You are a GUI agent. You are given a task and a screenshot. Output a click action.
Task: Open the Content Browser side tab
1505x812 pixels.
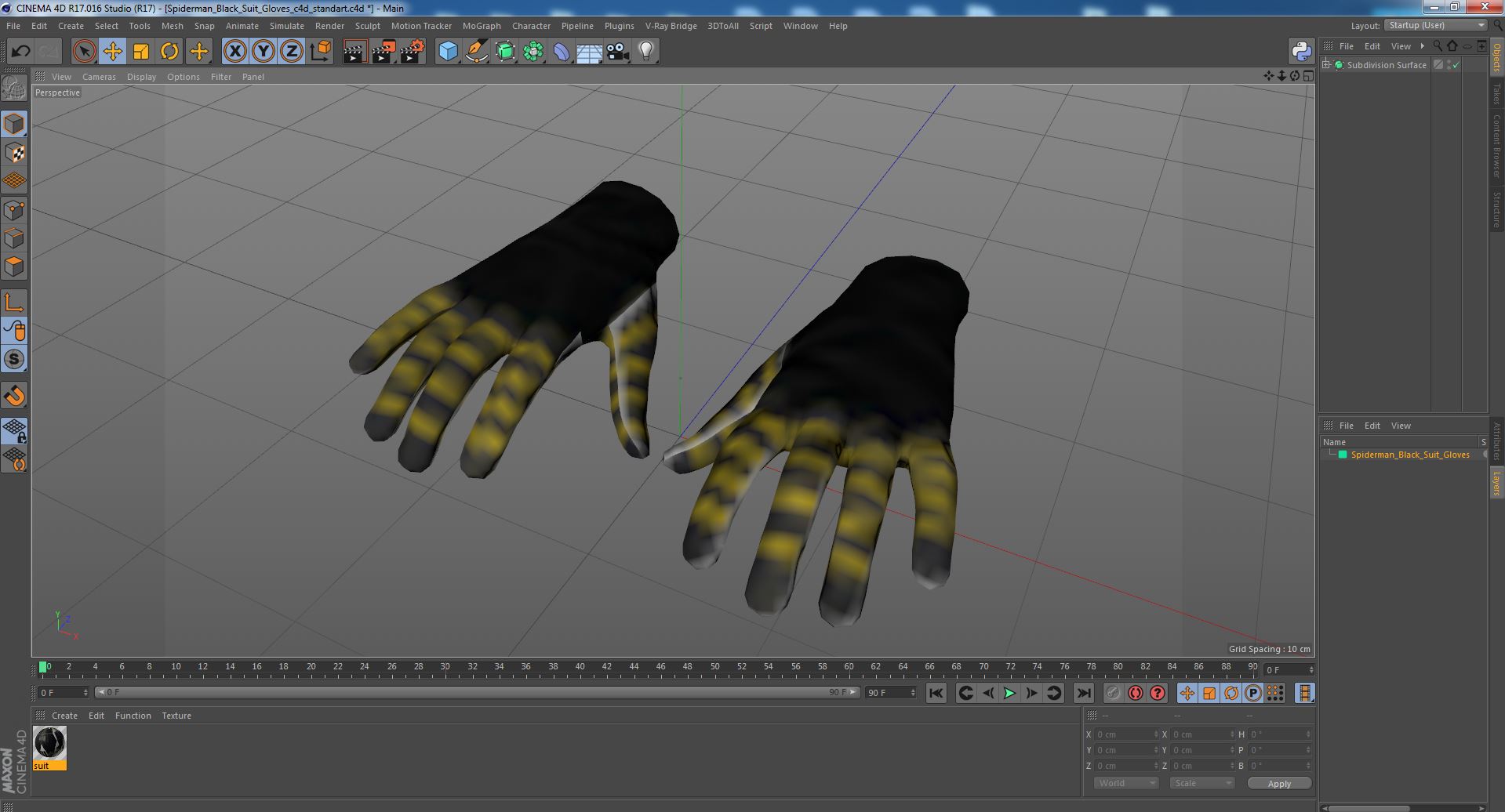[x=1496, y=146]
